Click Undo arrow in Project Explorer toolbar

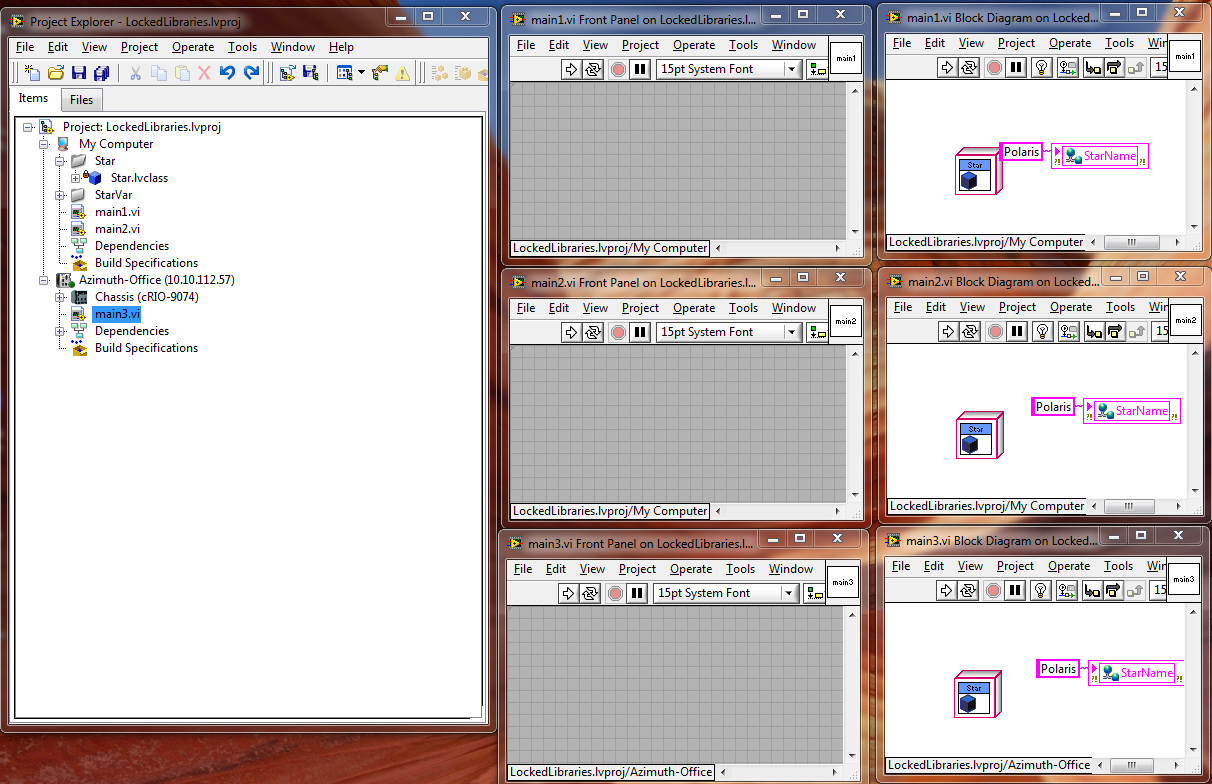click(228, 73)
